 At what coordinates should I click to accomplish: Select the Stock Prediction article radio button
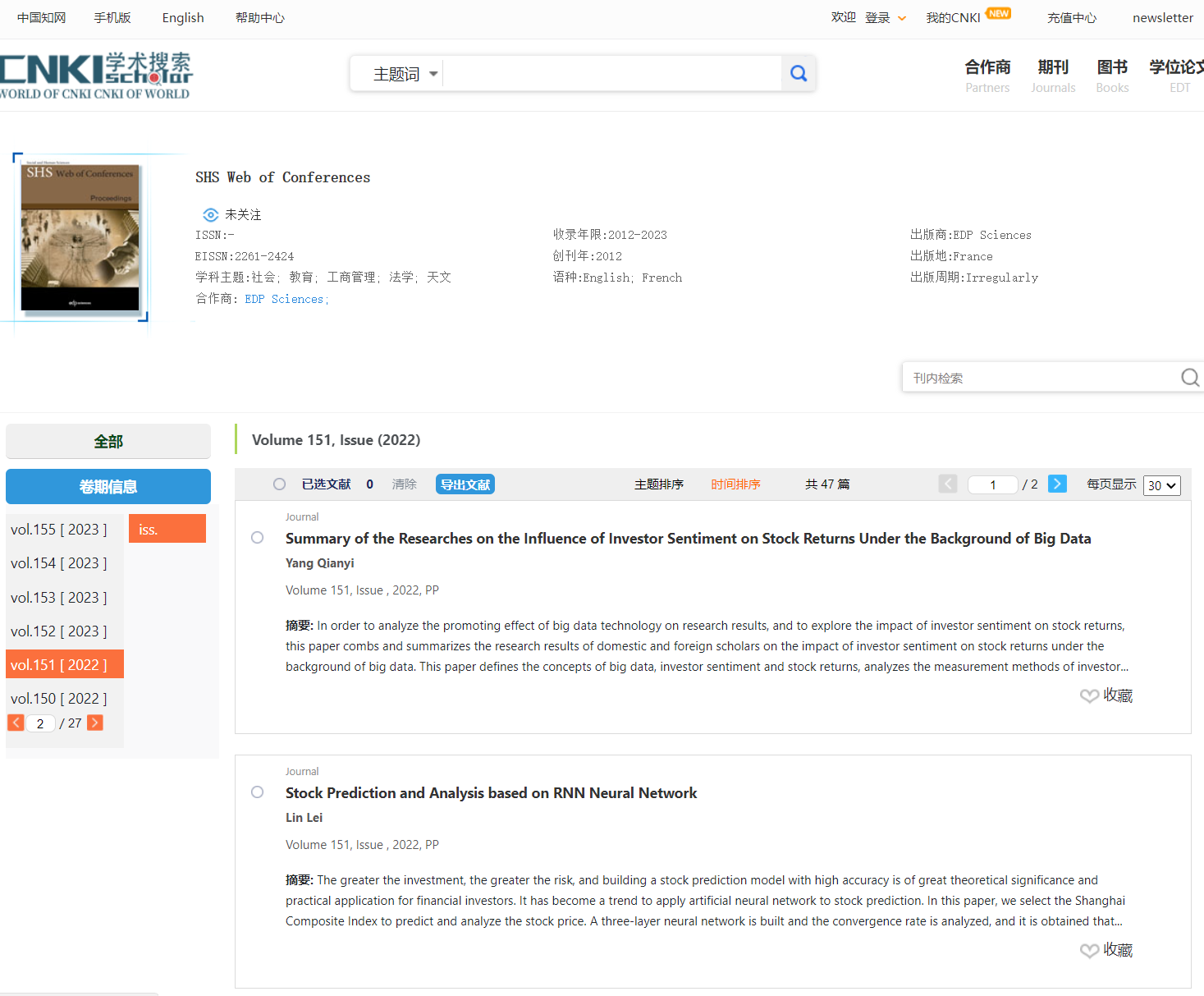258,792
